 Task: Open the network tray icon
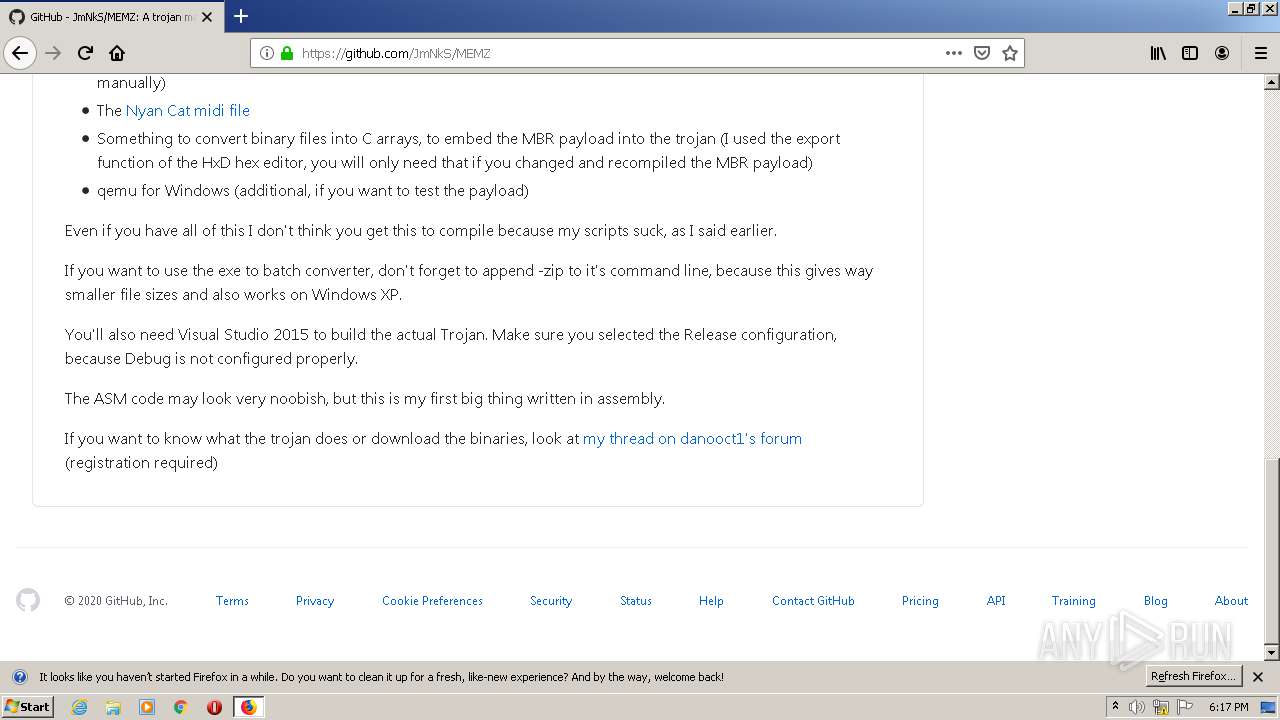(1161, 707)
